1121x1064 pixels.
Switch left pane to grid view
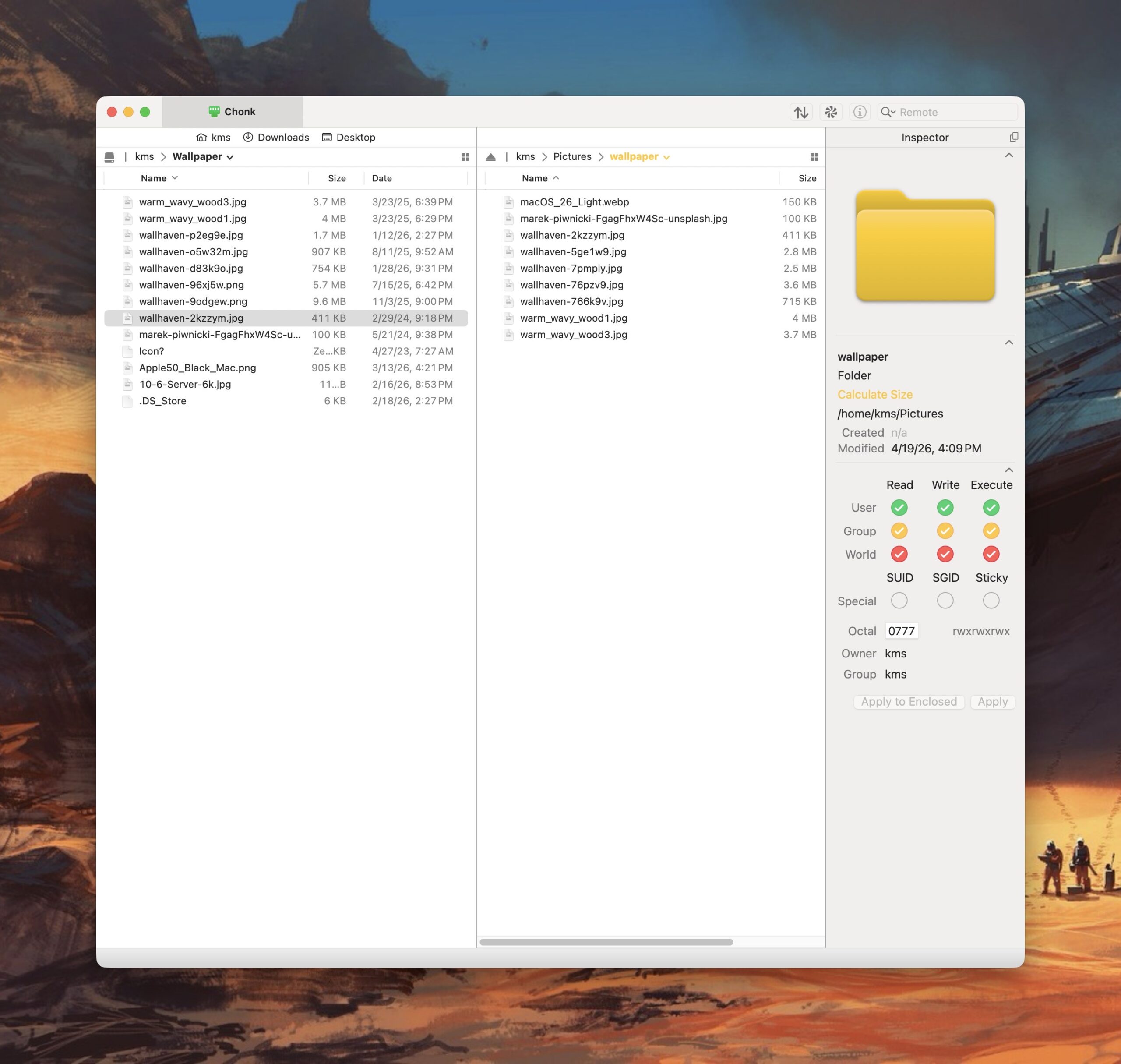(465, 157)
